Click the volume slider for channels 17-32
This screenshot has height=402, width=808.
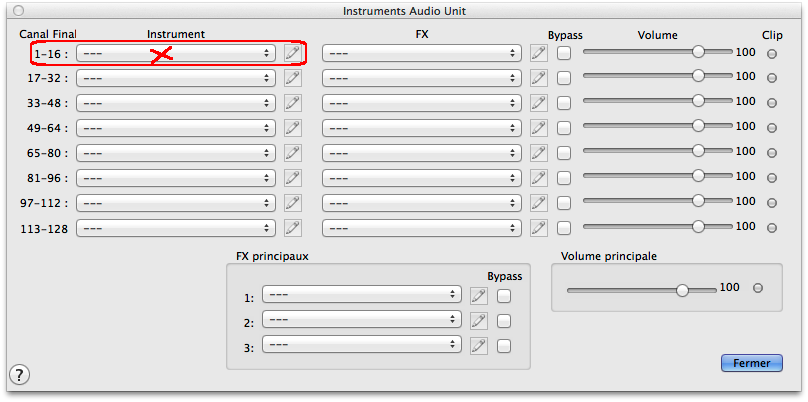click(698, 76)
